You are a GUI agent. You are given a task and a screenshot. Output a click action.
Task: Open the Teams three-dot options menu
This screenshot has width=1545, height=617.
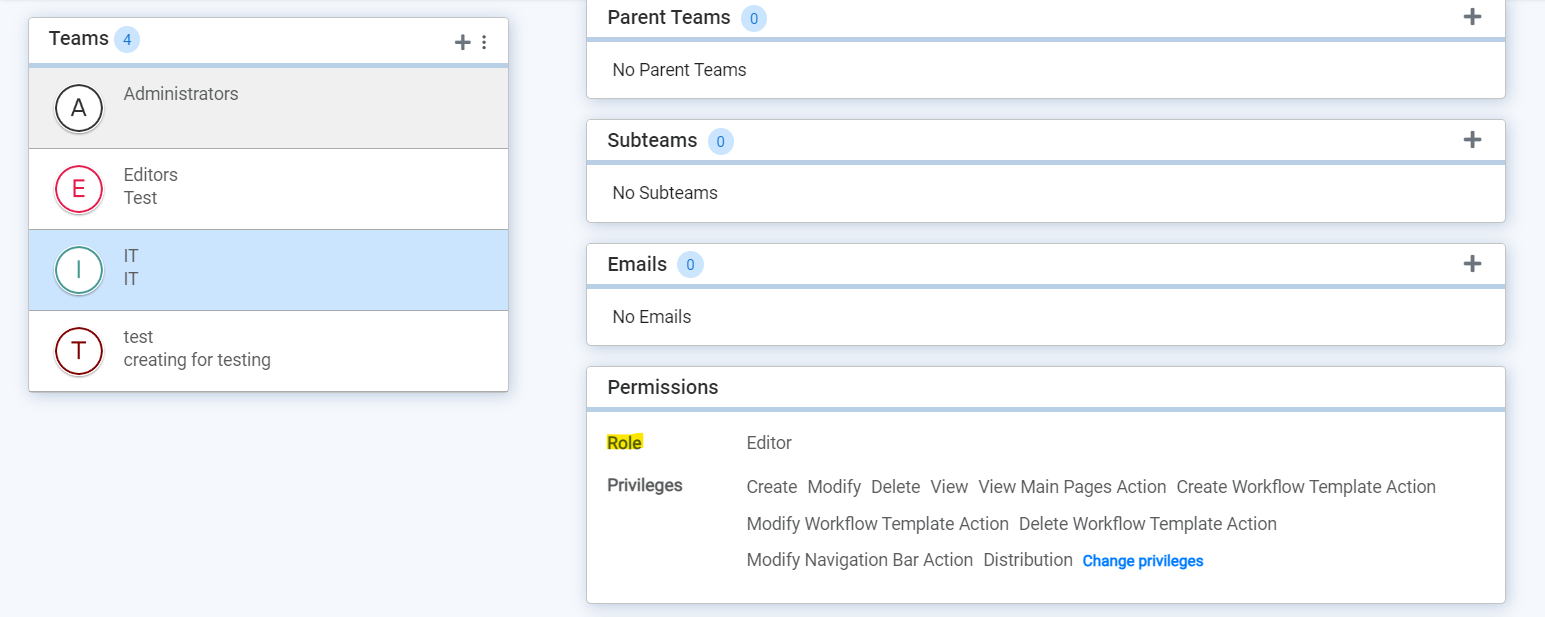point(484,42)
